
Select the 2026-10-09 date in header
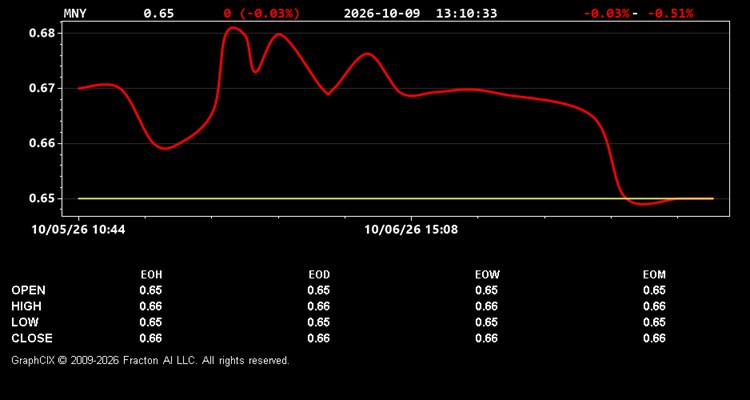point(382,13)
